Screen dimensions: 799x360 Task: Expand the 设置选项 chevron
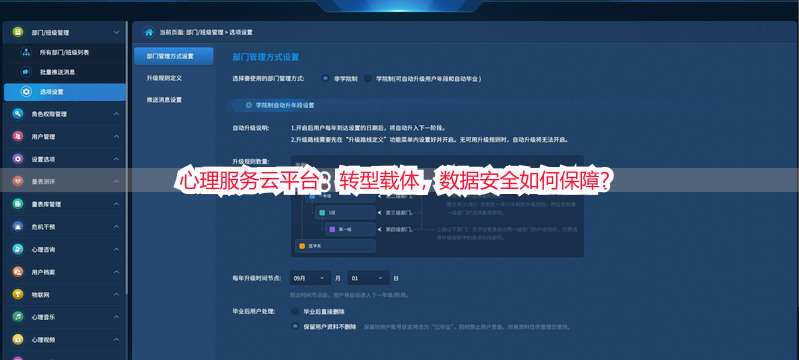[x=116, y=159]
